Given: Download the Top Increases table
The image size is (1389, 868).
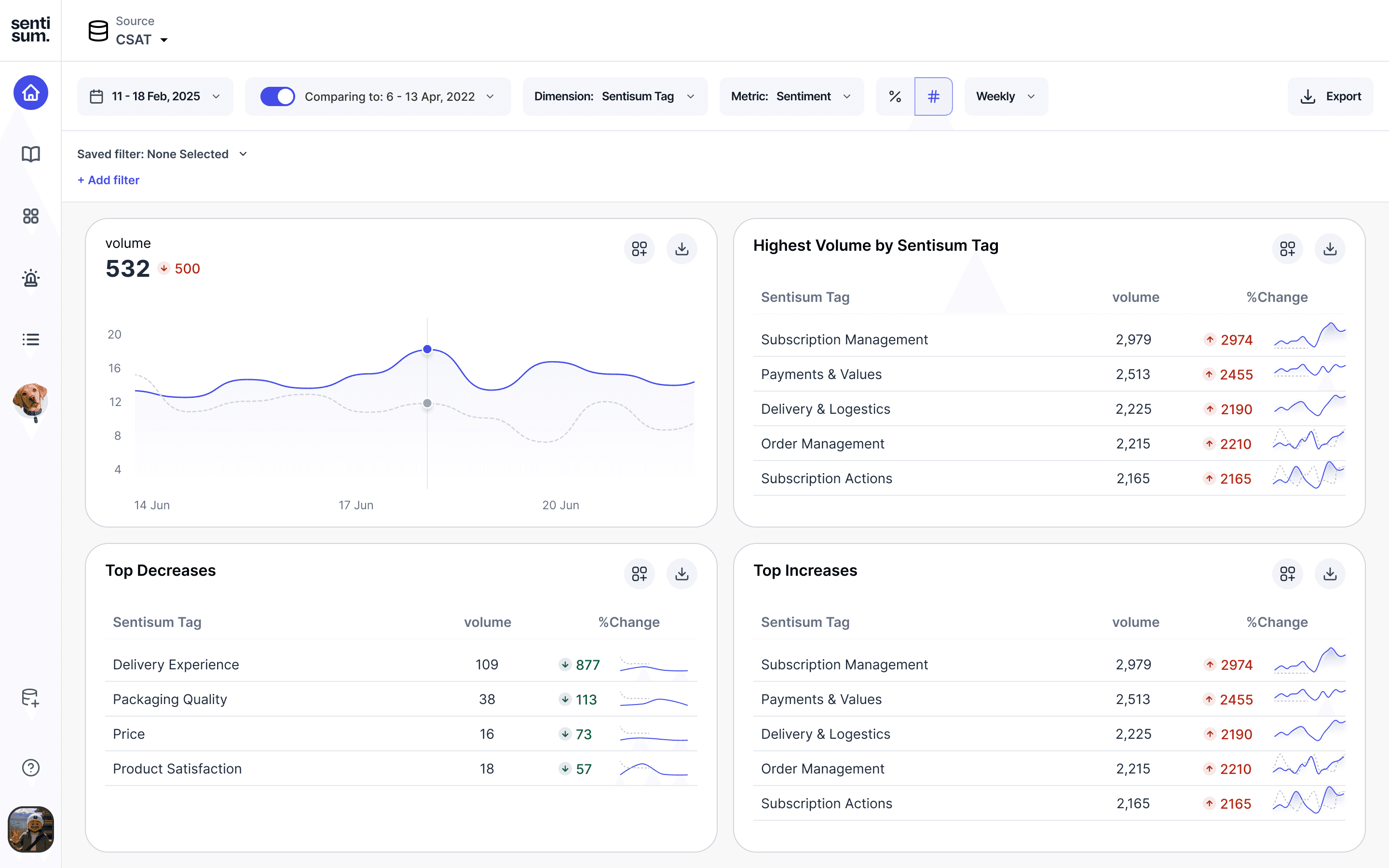Looking at the screenshot, I should tap(1329, 573).
